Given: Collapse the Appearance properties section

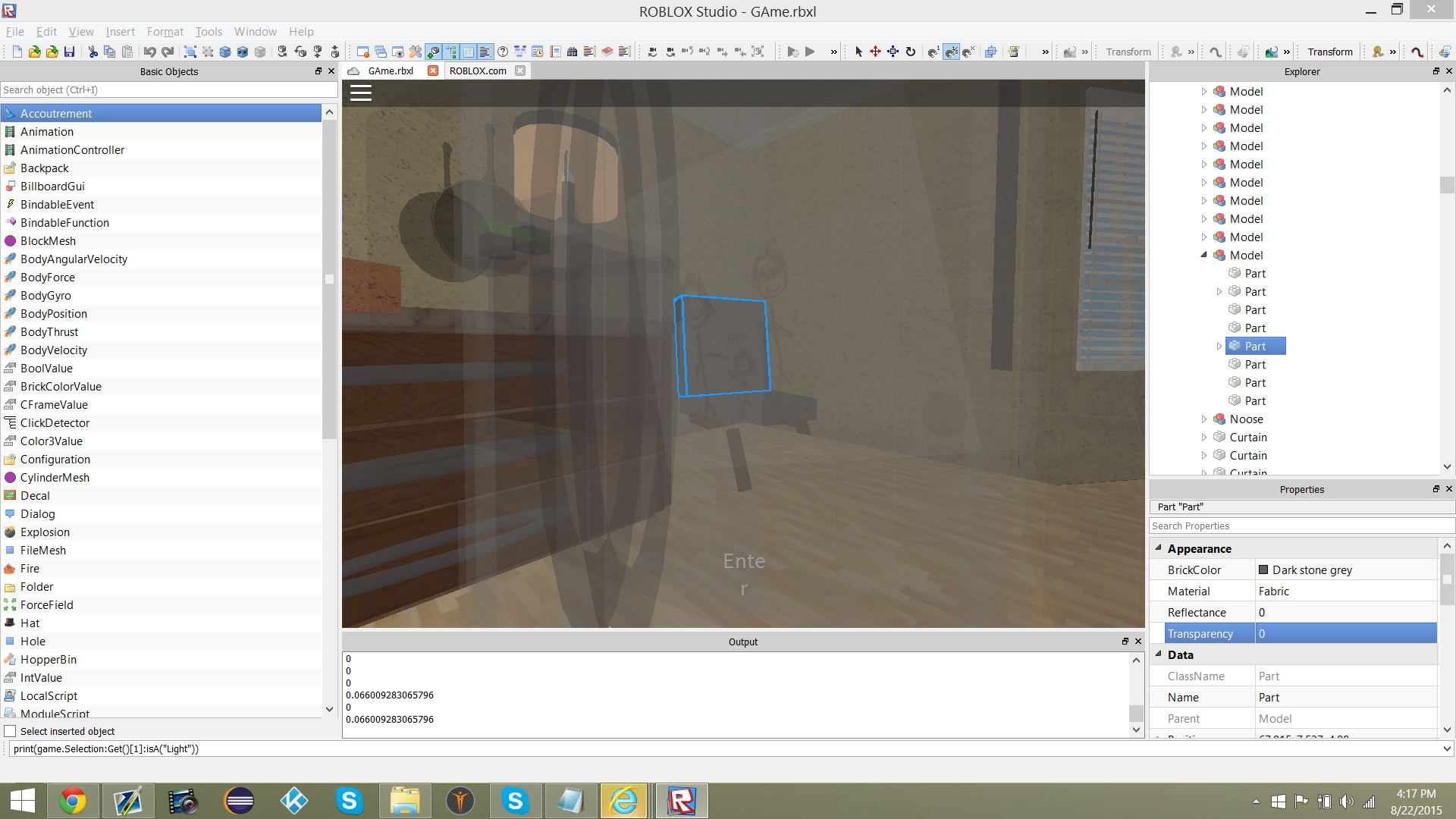Looking at the screenshot, I should tap(1158, 548).
